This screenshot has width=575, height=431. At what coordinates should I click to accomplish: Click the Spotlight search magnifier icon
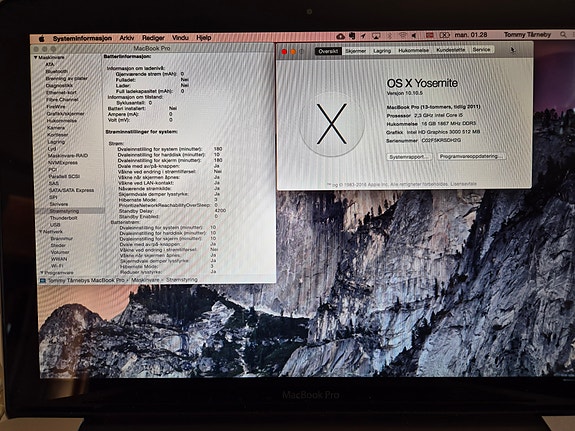(x=563, y=34)
